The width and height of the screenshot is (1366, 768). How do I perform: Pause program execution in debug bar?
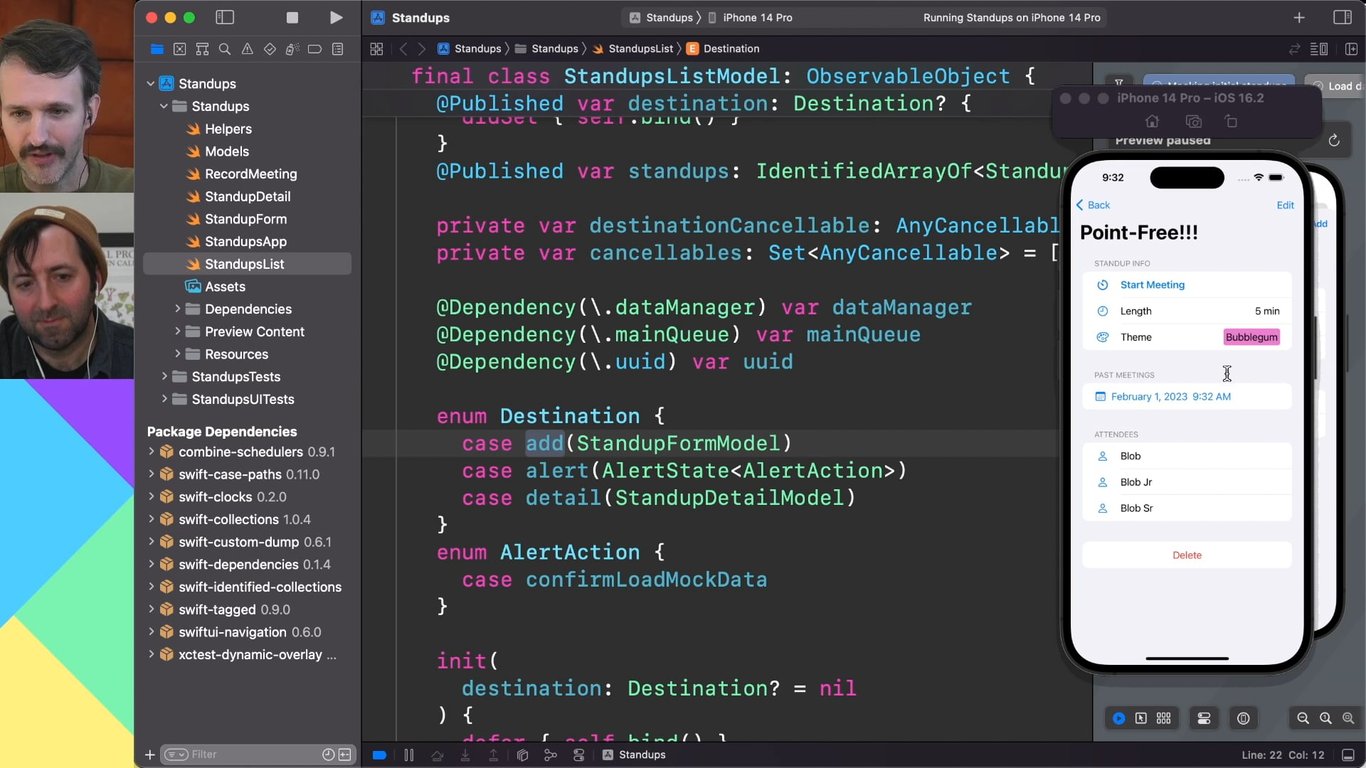pyautogui.click(x=408, y=755)
